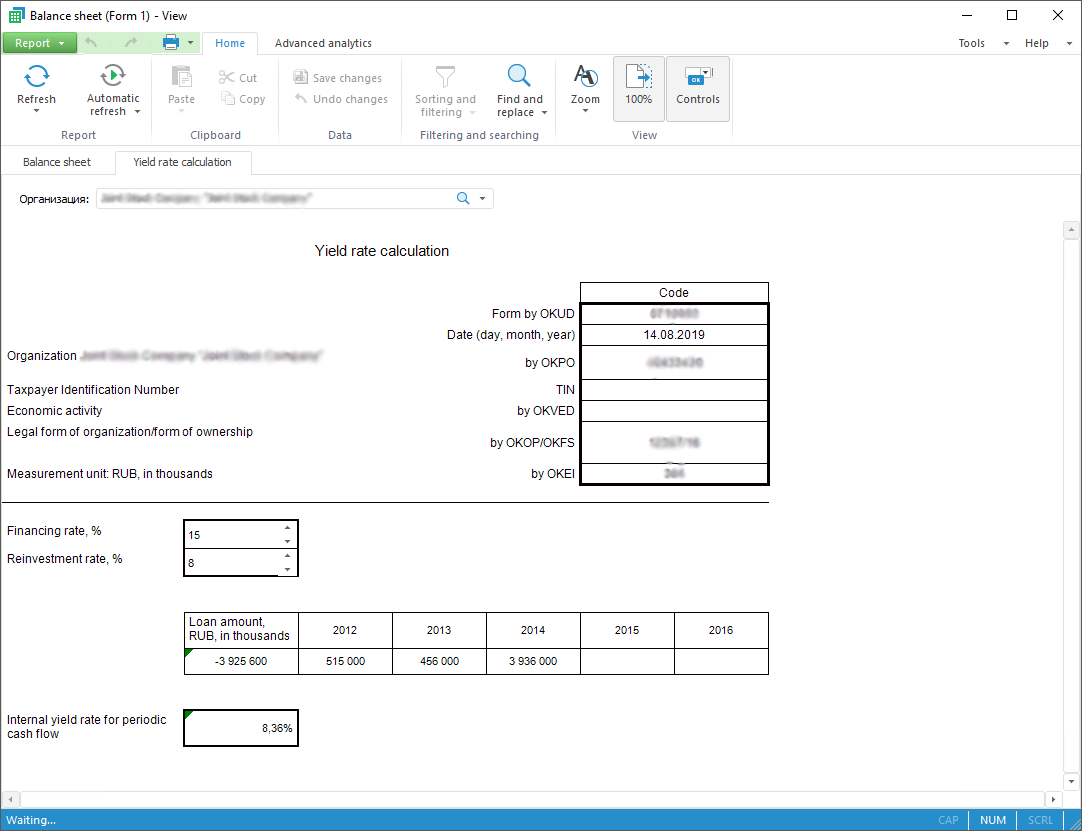Image resolution: width=1082 pixels, height=831 pixels.
Task: Open the Zoom tool in the View group
Action: [585, 77]
